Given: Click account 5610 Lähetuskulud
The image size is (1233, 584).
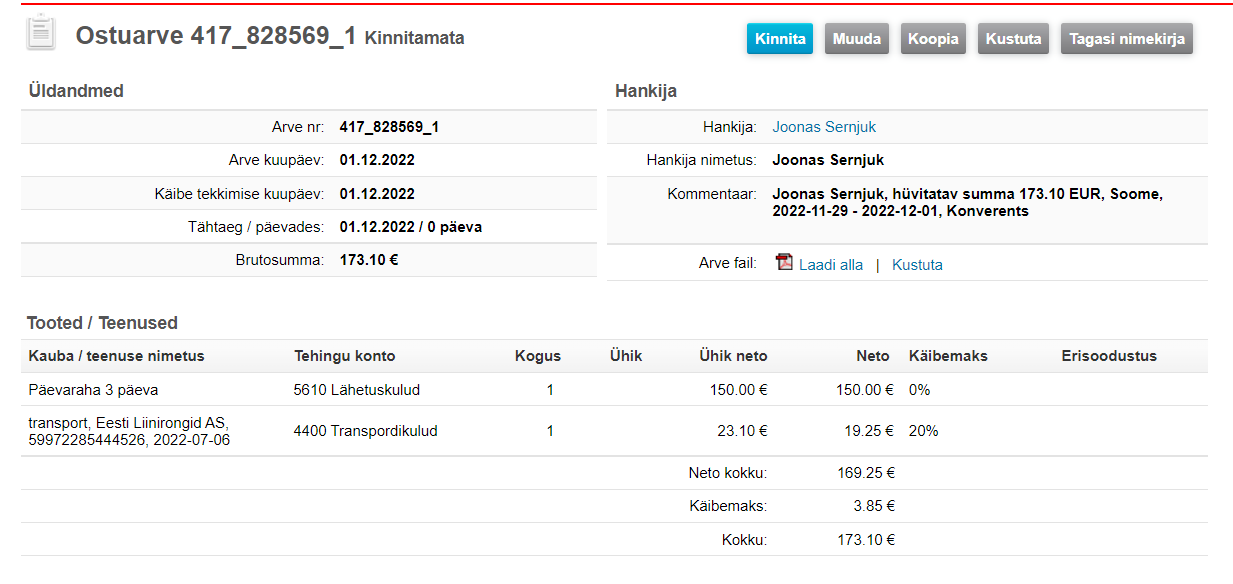Looking at the screenshot, I should pyautogui.click(x=357, y=390).
